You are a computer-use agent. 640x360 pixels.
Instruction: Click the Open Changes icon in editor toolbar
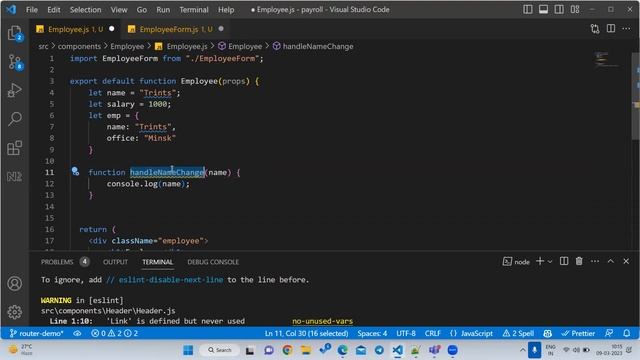[x=595, y=29]
